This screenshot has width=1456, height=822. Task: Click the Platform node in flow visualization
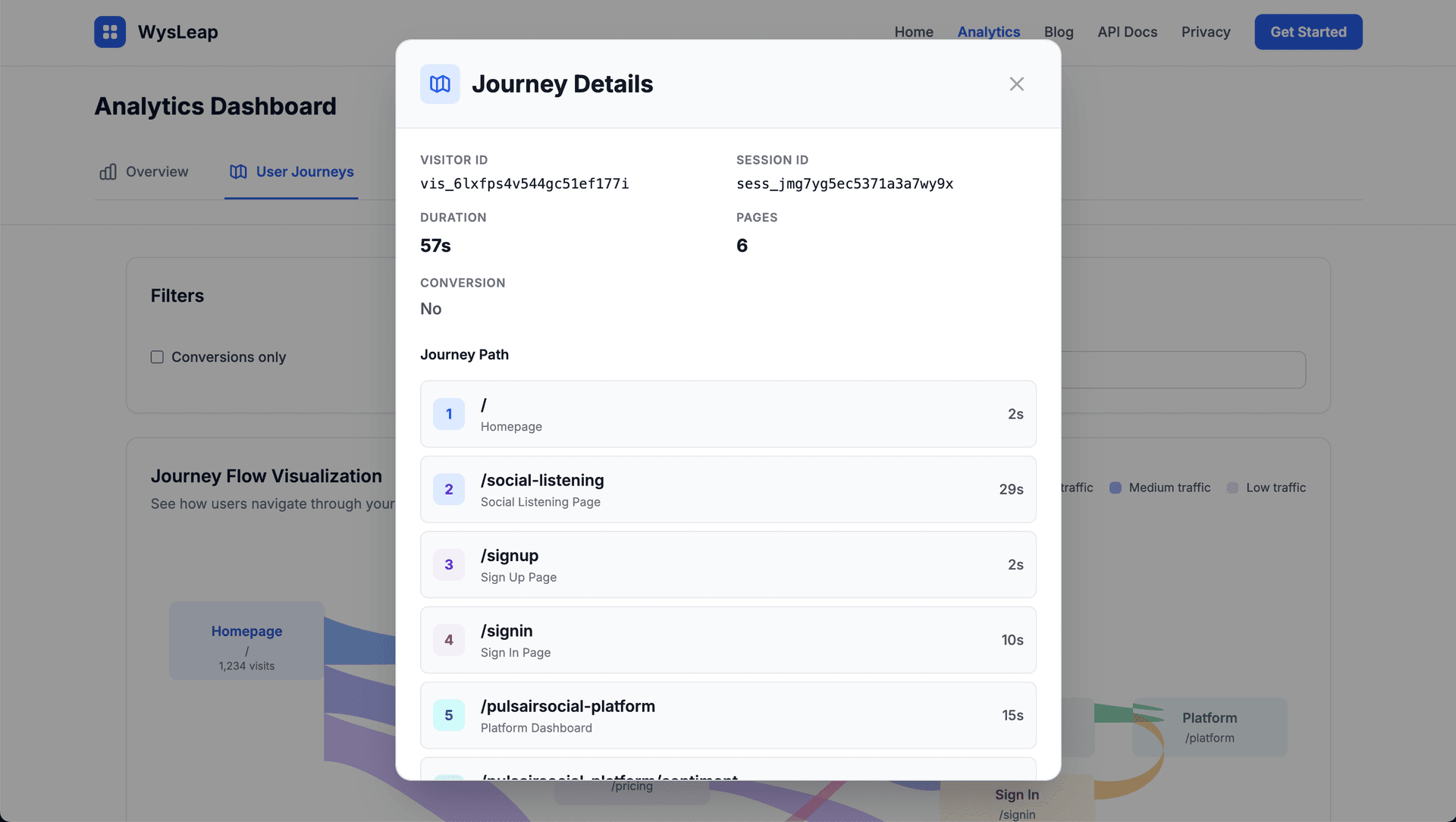(1209, 726)
